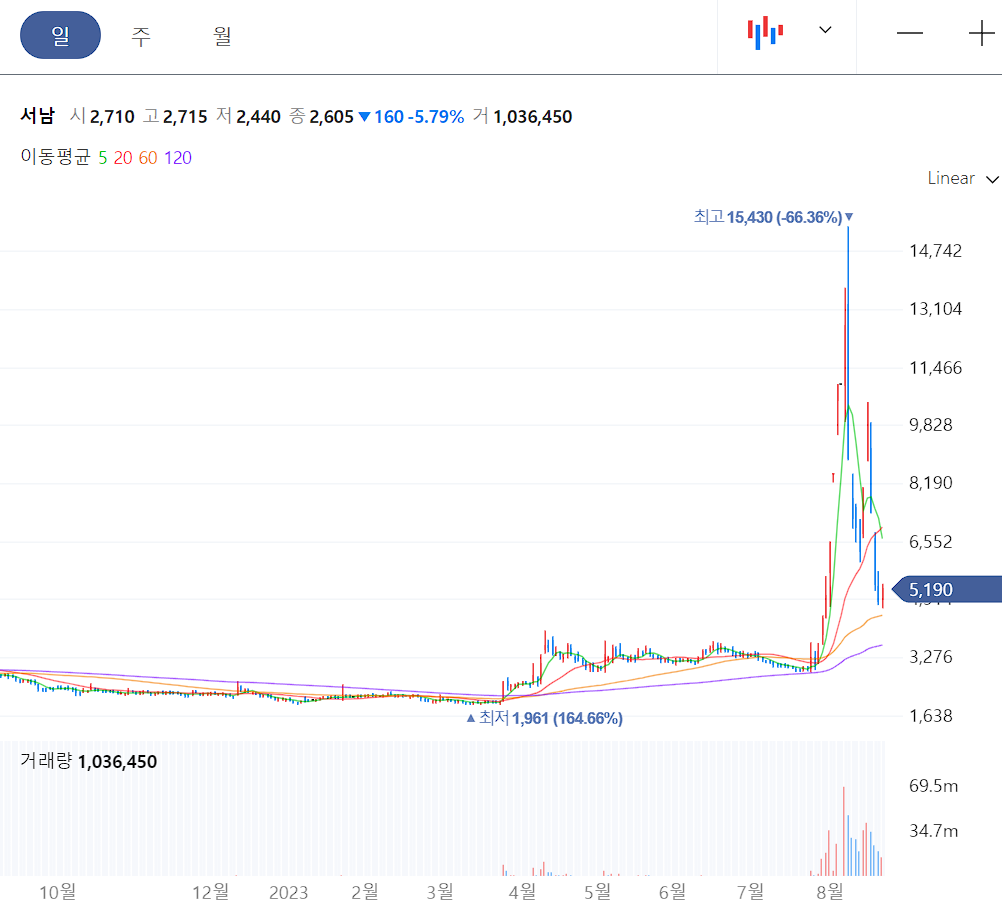Click the 20-day moving average label
Image resolution: width=1002 pixels, height=915 pixels.
(x=123, y=158)
